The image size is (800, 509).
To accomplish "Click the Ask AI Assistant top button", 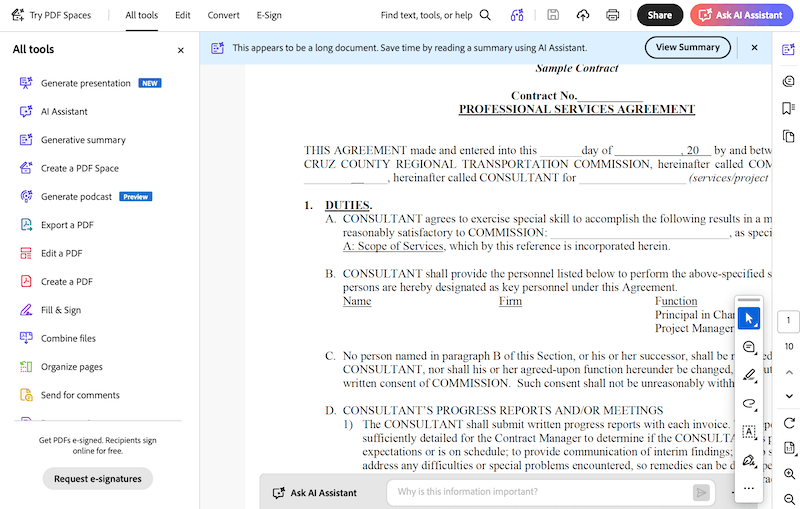I will 741,15.
